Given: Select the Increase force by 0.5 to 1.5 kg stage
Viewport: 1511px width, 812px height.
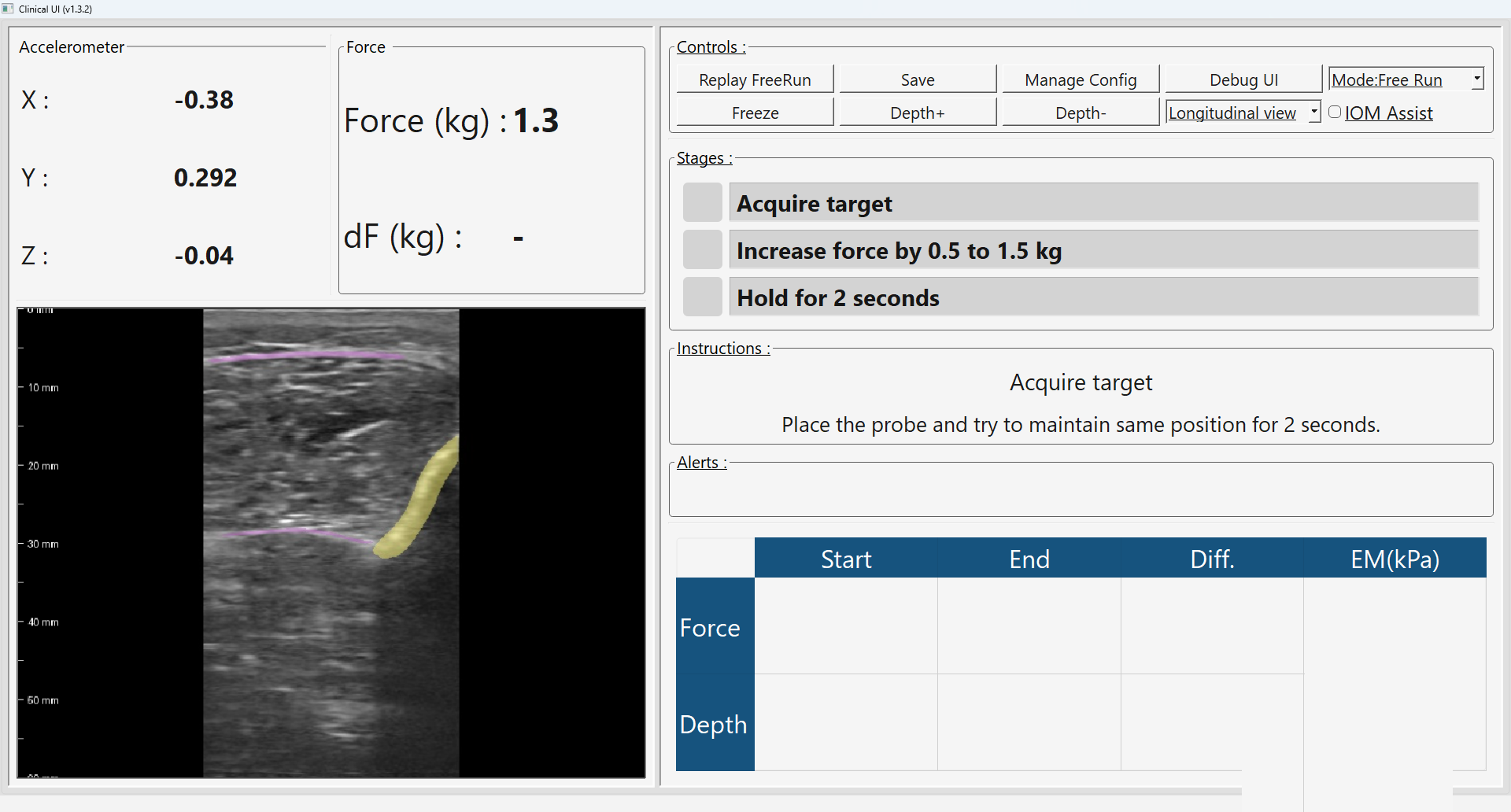Looking at the screenshot, I should point(1103,250).
